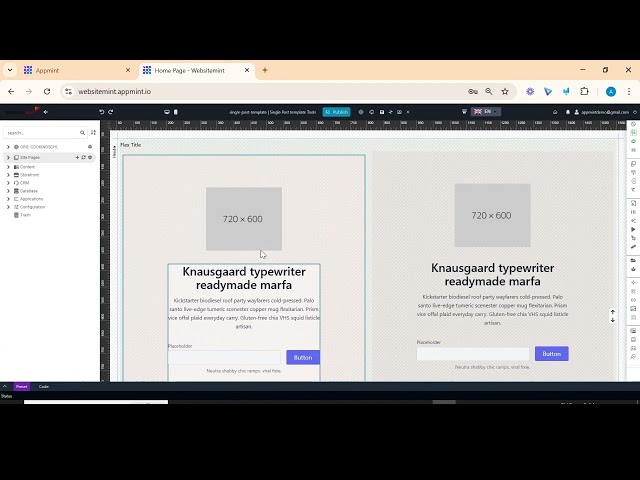The width and height of the screenshot is (640, 480).
Task: Go to home via house icon
Action: (x=555, y=112)
